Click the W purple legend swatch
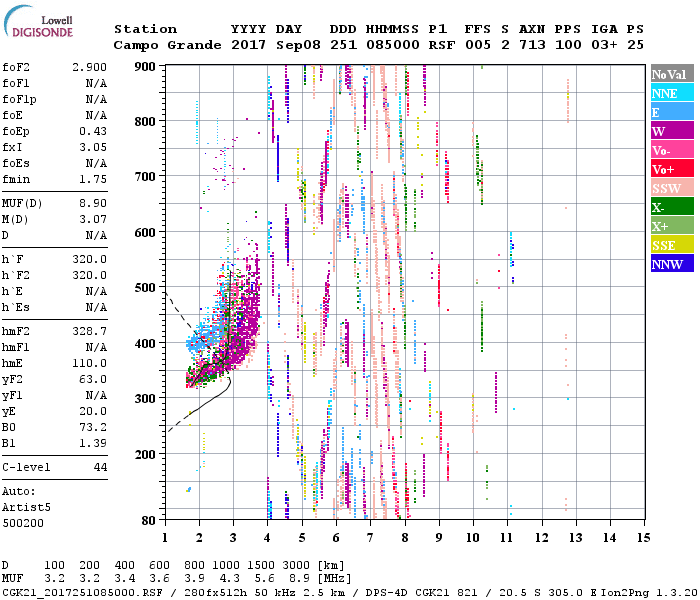Viewport: 700px width, 600px height. pos(672,131)
